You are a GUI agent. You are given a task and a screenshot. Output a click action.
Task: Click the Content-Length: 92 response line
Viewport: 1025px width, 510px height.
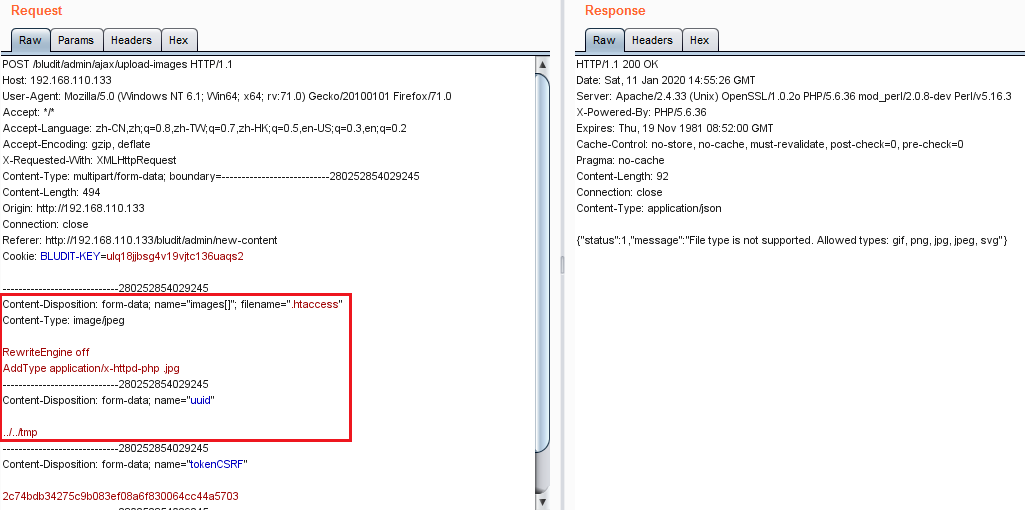622,176
